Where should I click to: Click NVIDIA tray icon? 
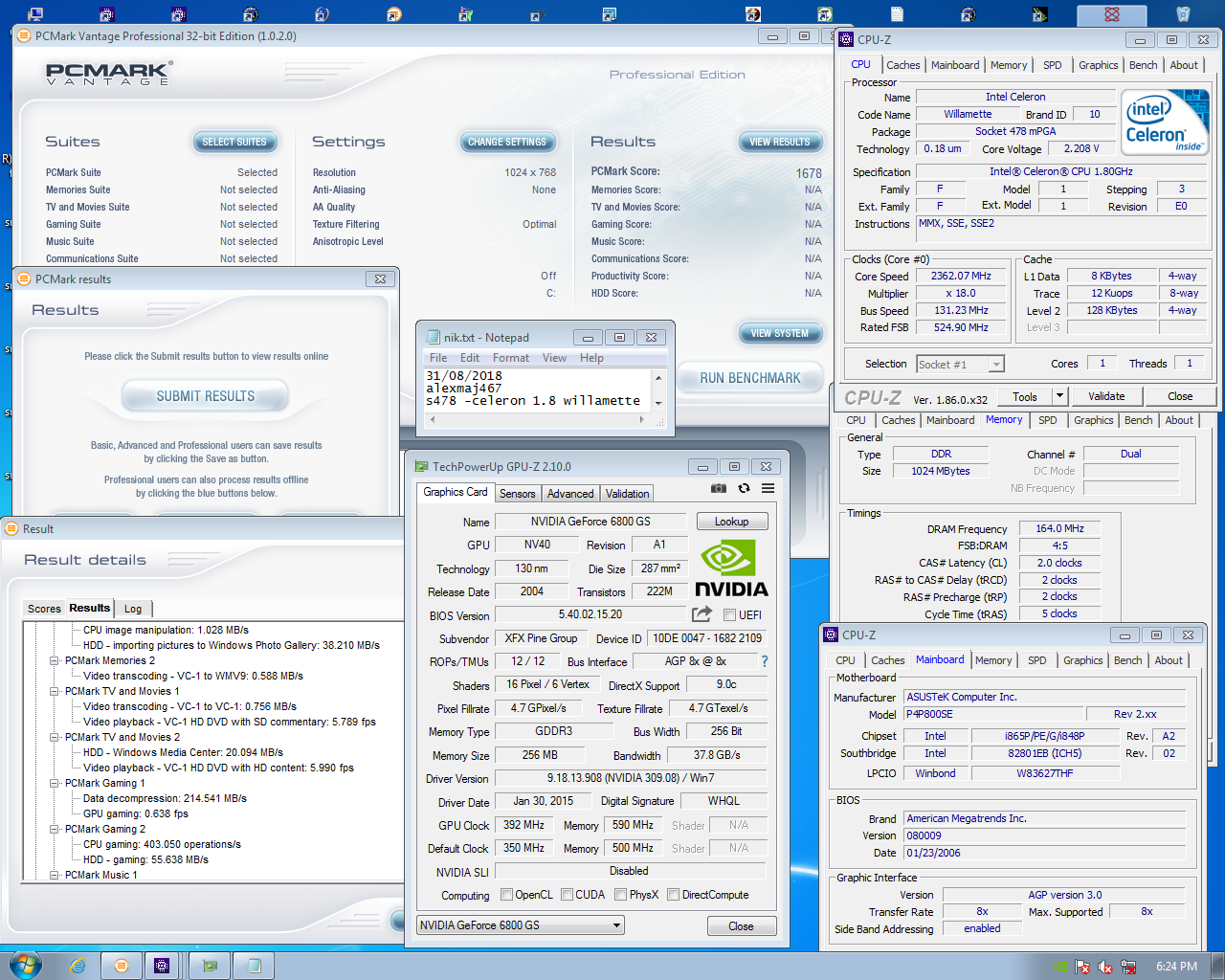coord(1059,967)
